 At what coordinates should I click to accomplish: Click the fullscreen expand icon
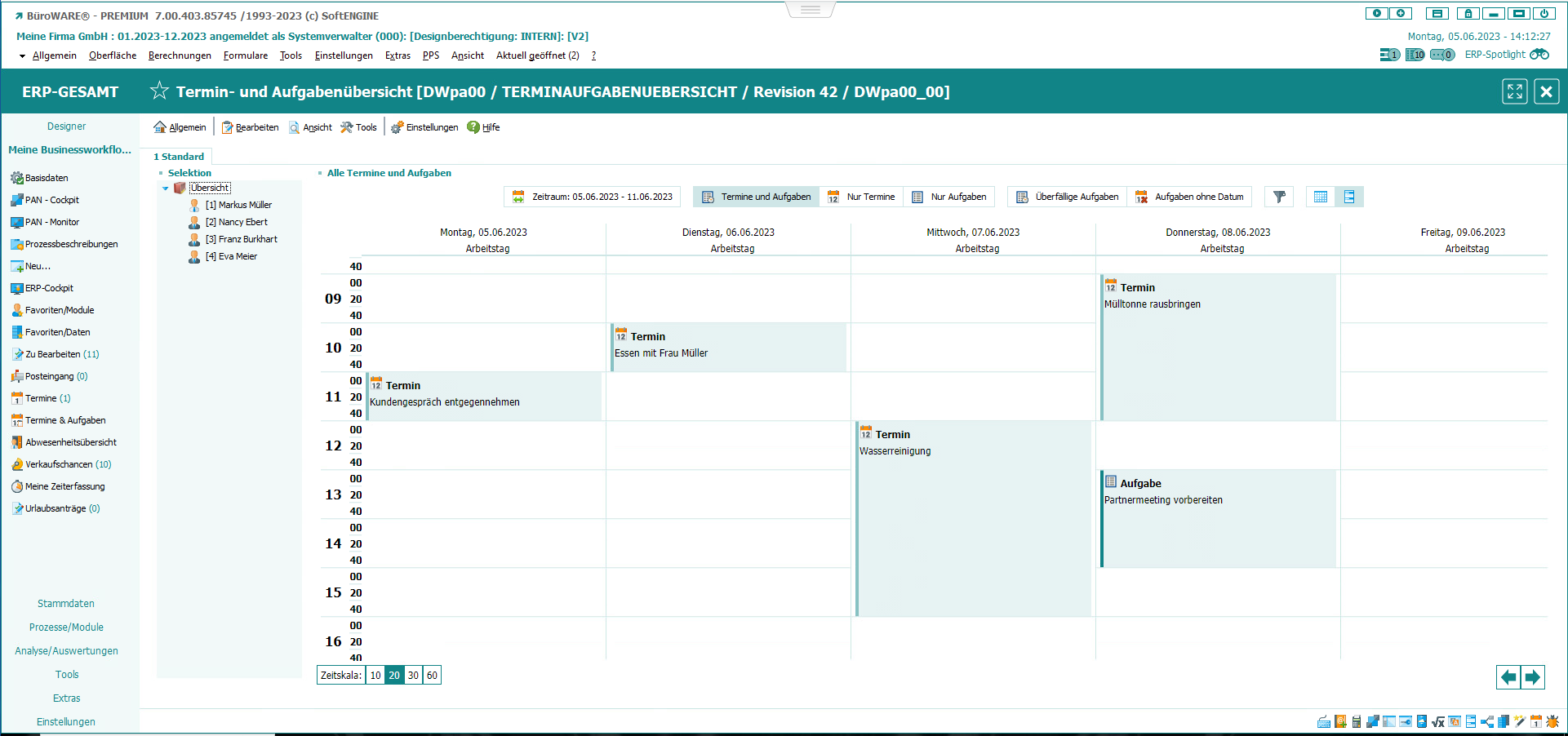1515,91
